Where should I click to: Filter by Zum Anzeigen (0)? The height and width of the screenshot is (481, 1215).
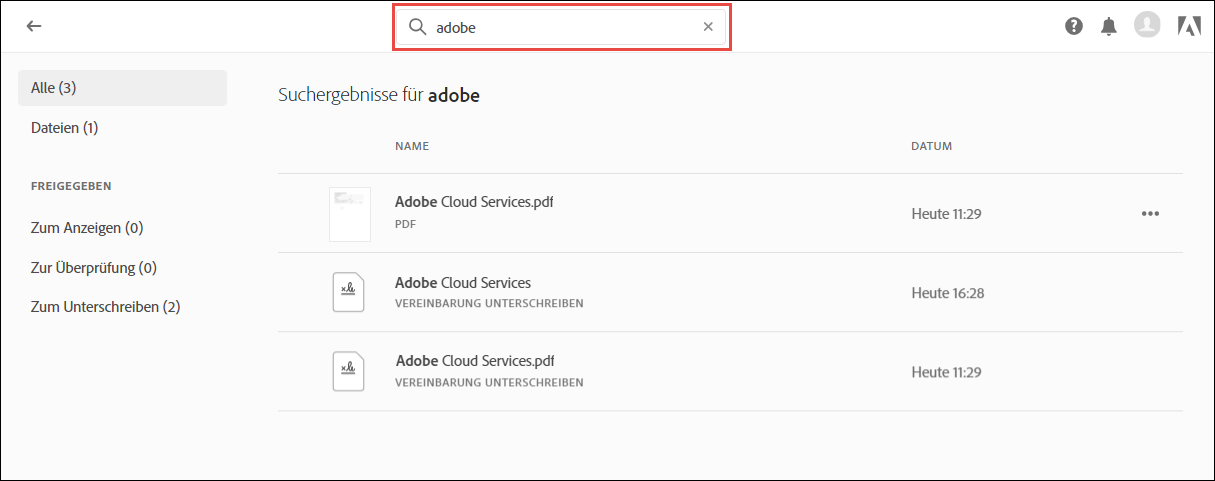[87, 228]
